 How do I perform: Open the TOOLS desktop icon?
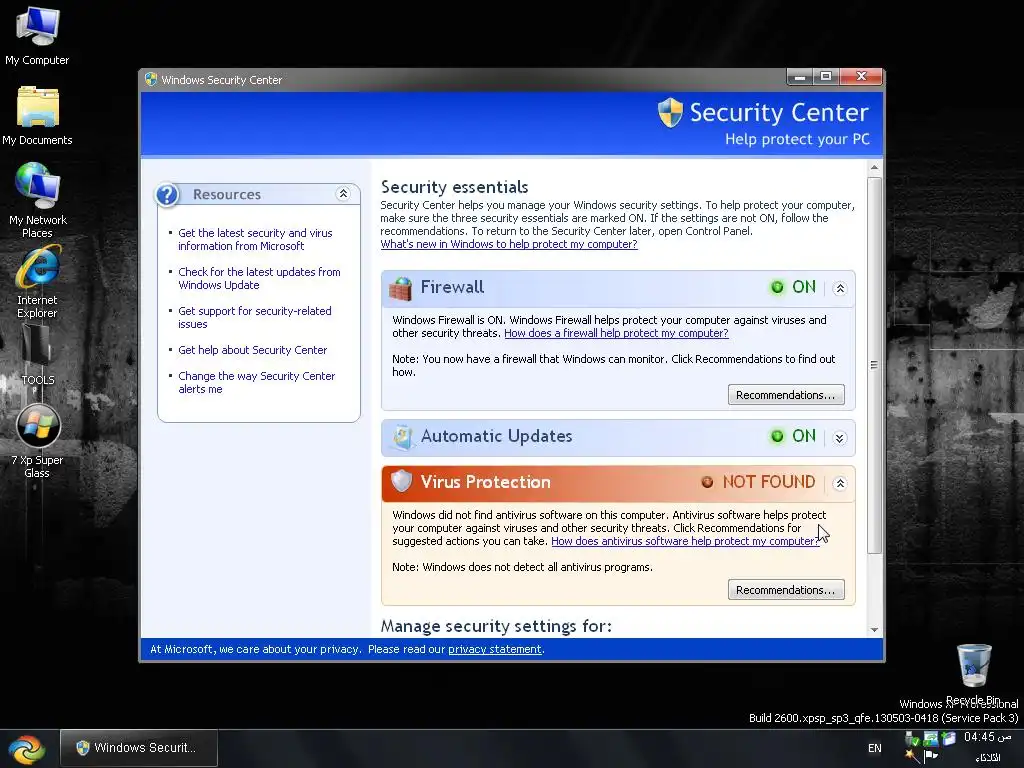(x=37, y=355)
